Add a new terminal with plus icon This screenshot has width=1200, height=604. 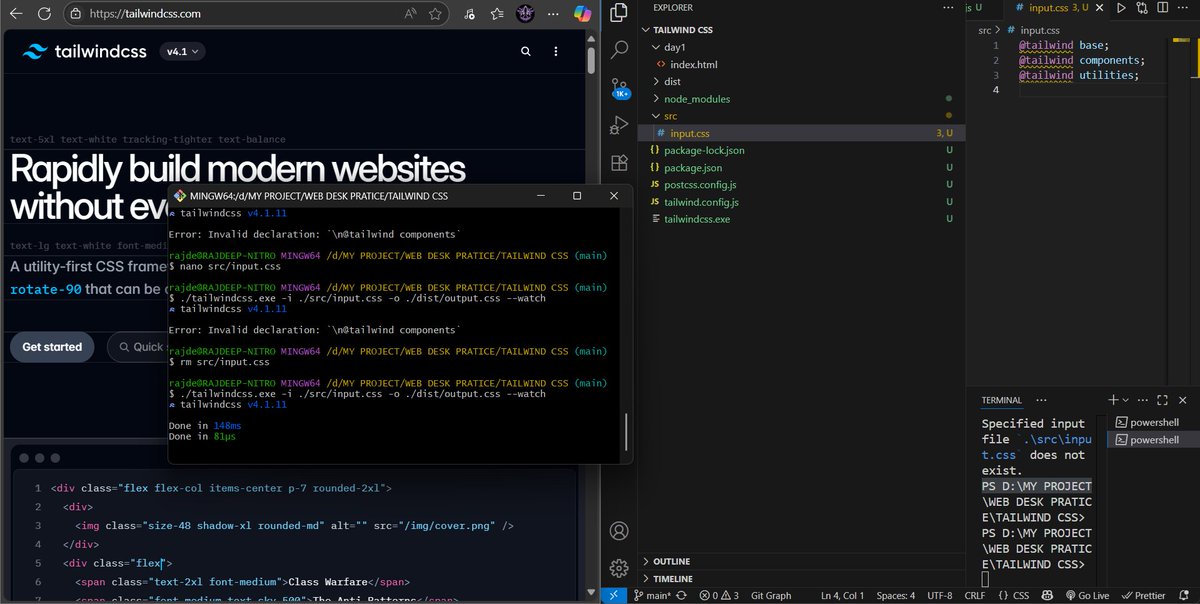coord(1113,399)
